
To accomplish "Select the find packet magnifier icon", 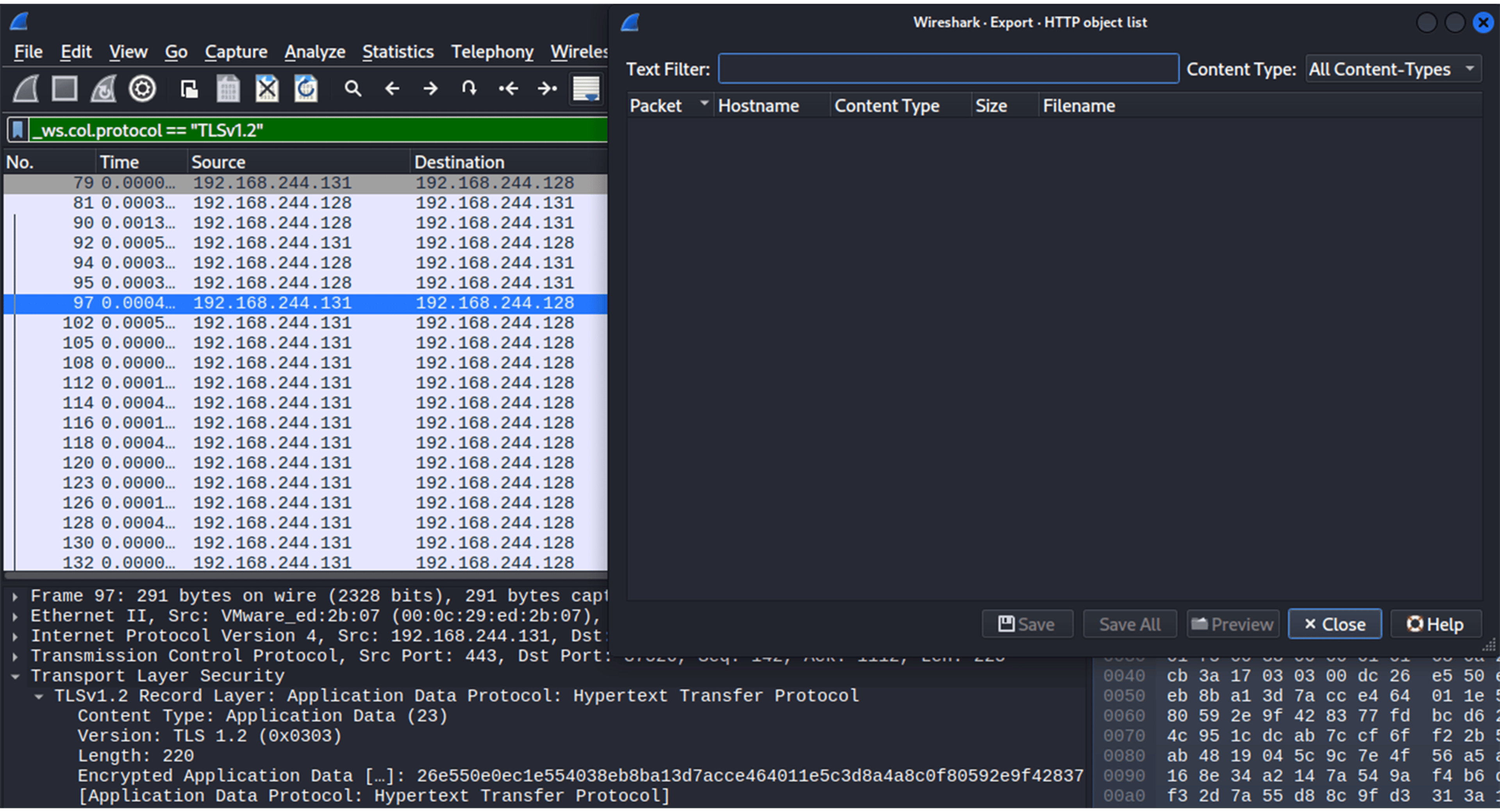I will (353, 89).
